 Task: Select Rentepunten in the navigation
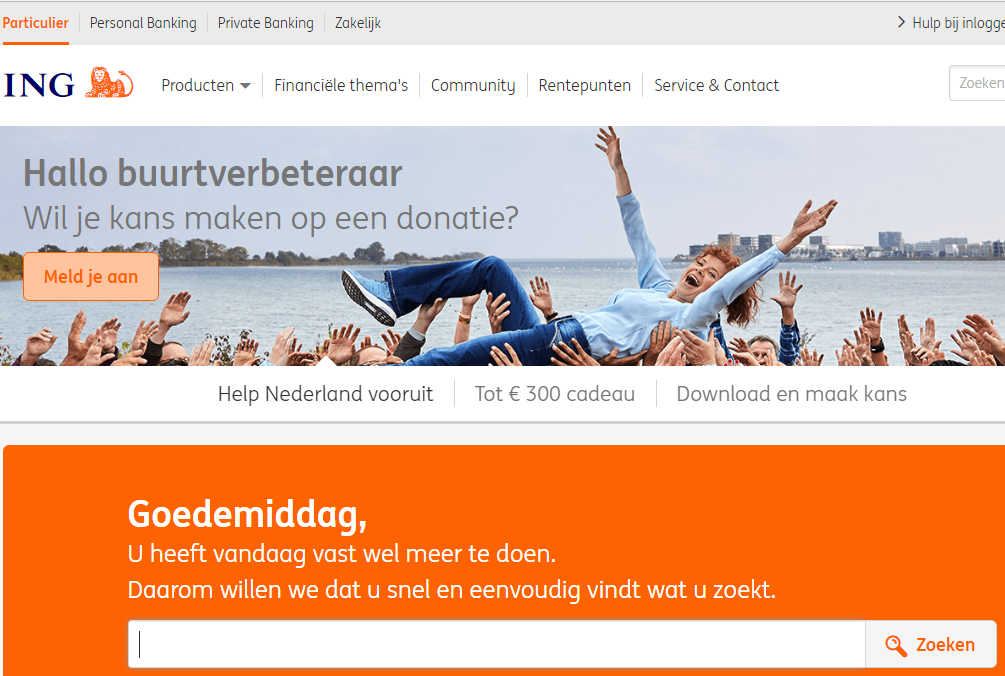coord(585,85)
